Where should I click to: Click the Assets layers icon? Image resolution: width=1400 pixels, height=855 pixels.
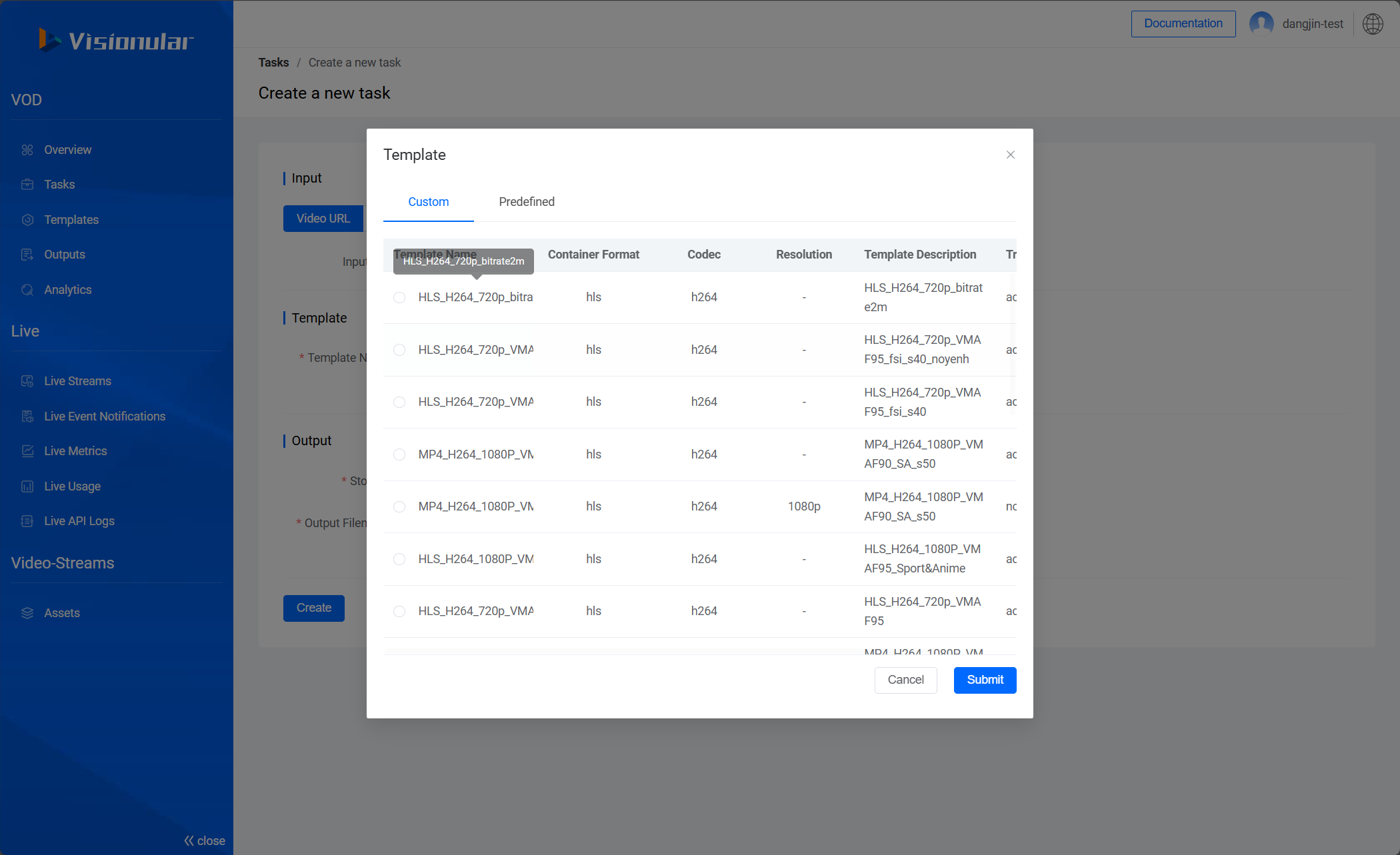[27, 613]
